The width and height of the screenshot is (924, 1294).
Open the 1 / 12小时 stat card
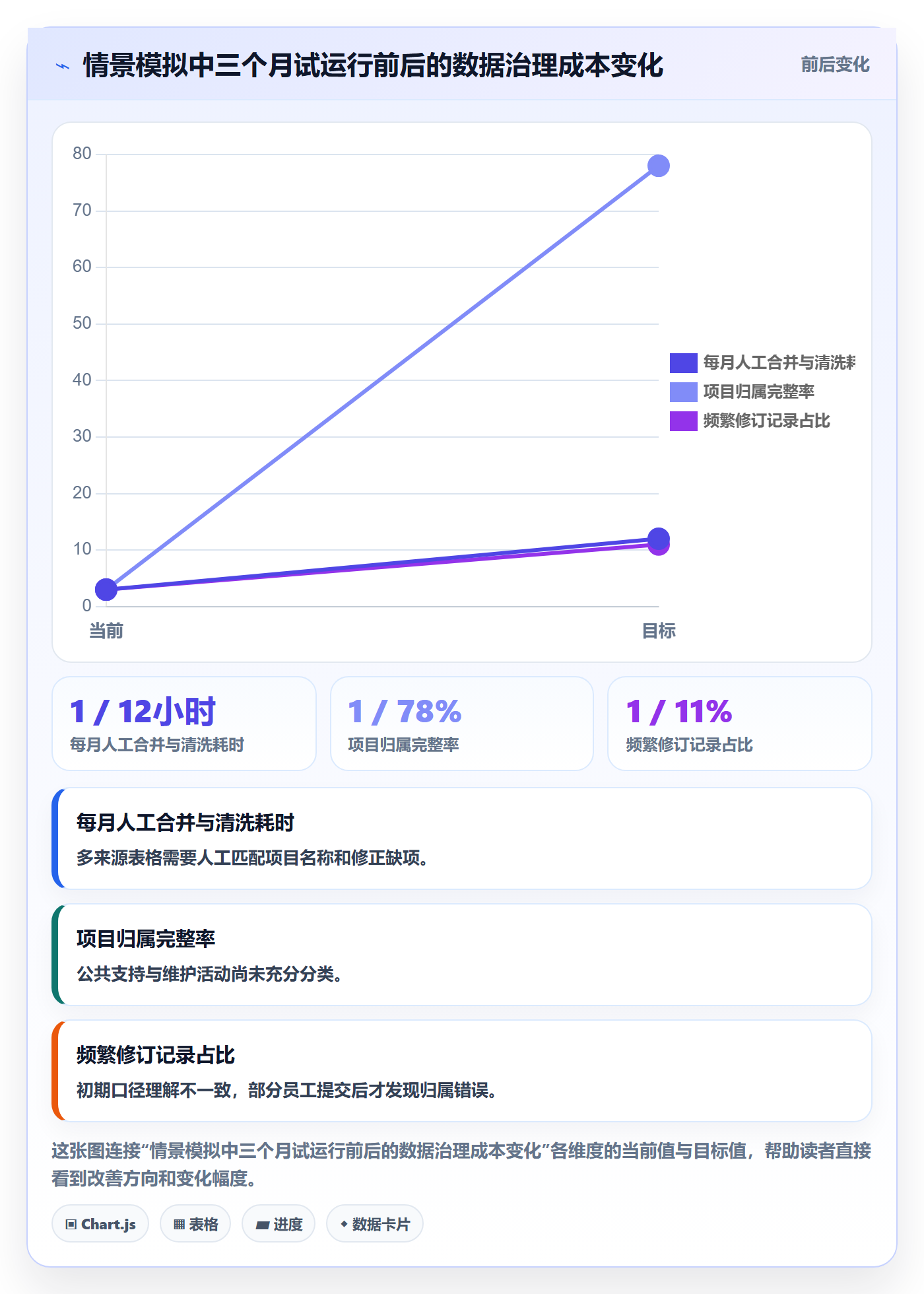pos(184,724)
